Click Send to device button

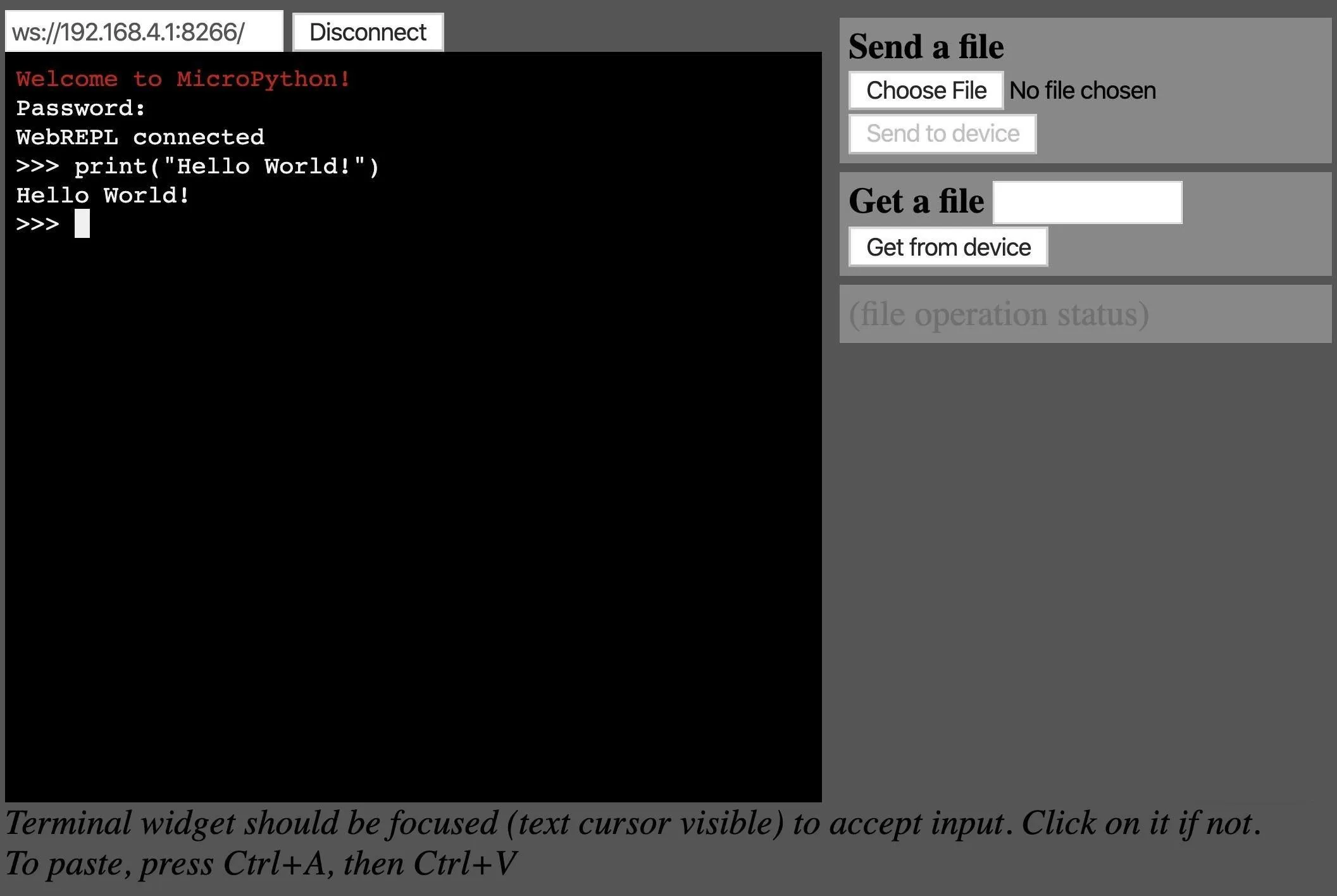pyautogui.click(x=944, y=134)
